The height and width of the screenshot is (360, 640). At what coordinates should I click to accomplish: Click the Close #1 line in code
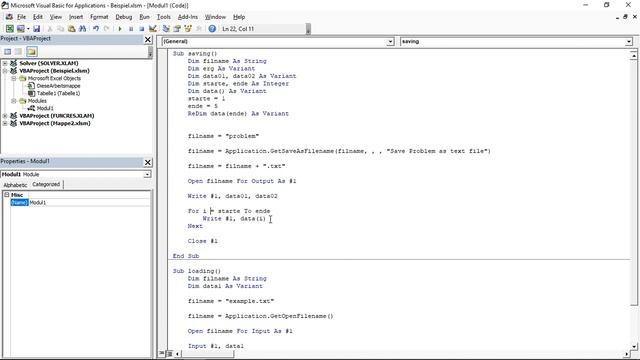tap(203, 241)
